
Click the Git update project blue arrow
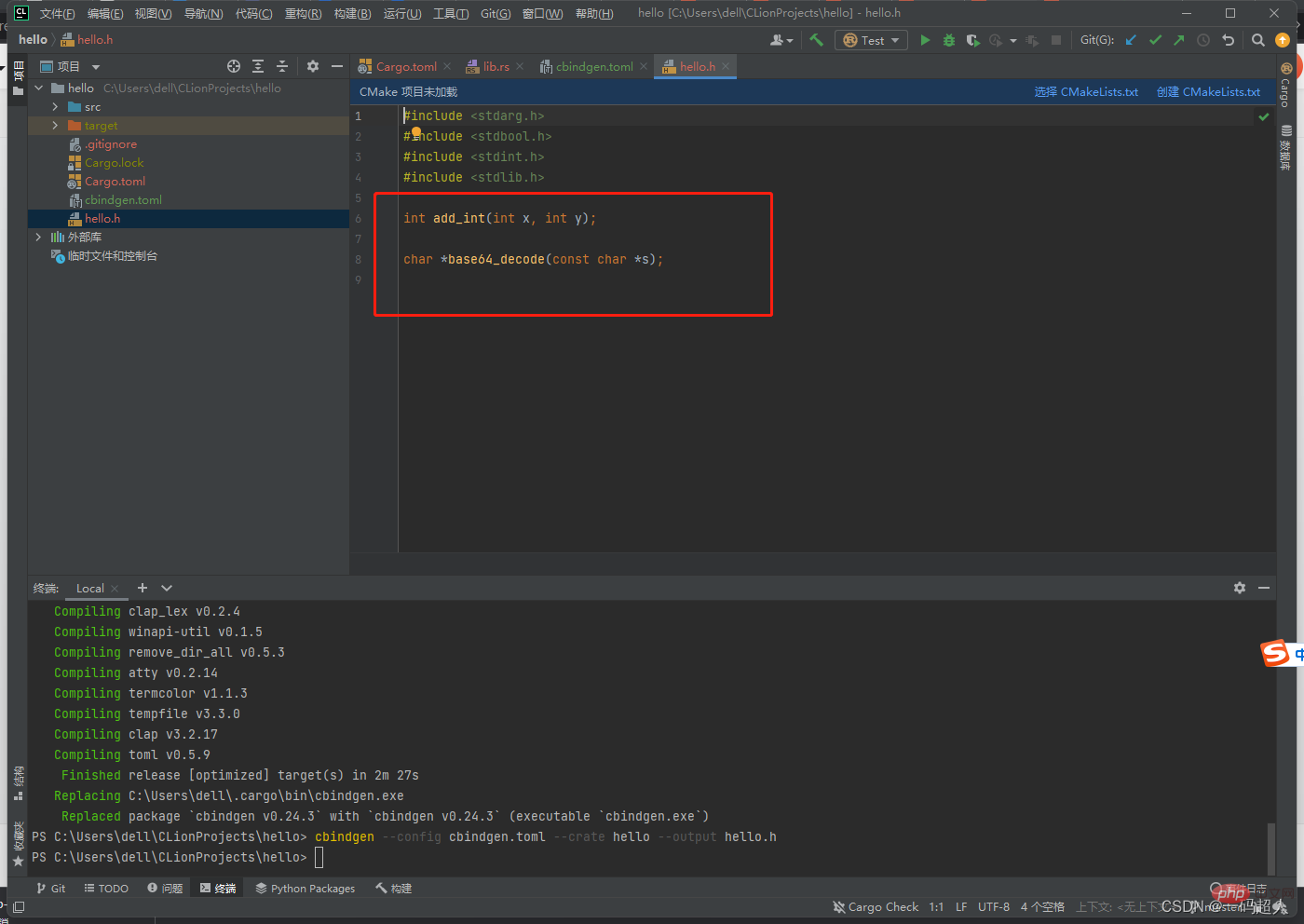point(1131,40)
